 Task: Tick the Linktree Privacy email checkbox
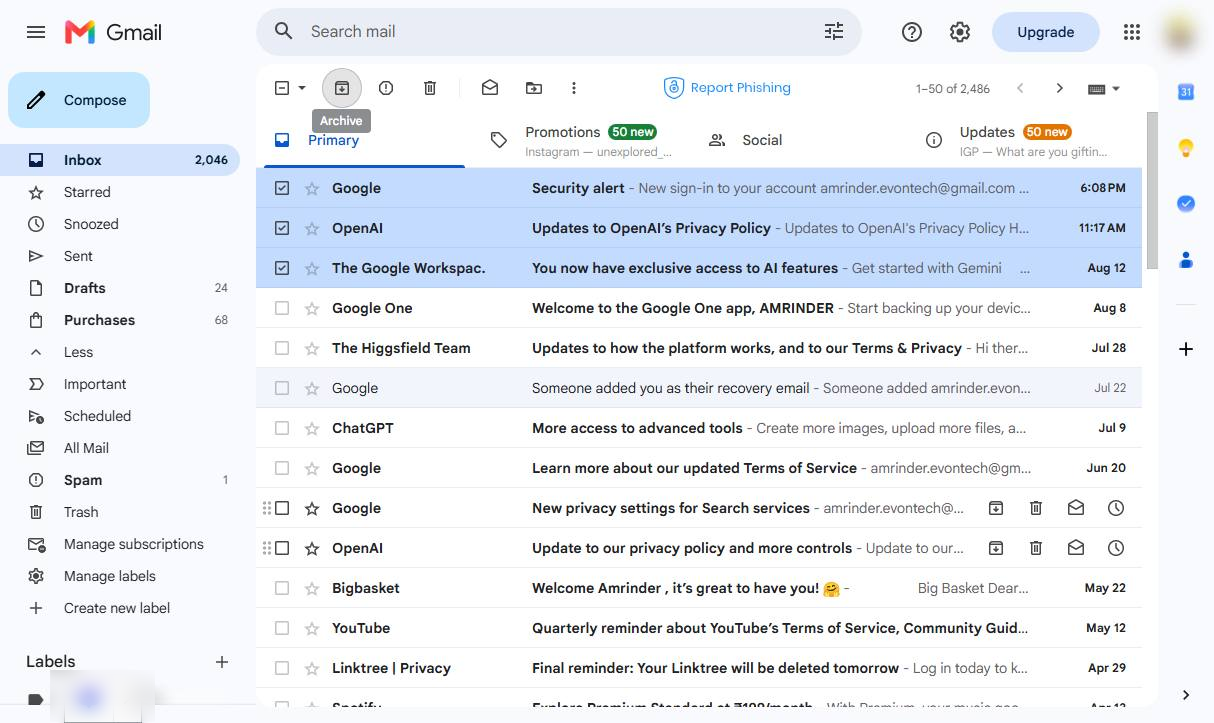pyautogui.click(x=282, y=668)
